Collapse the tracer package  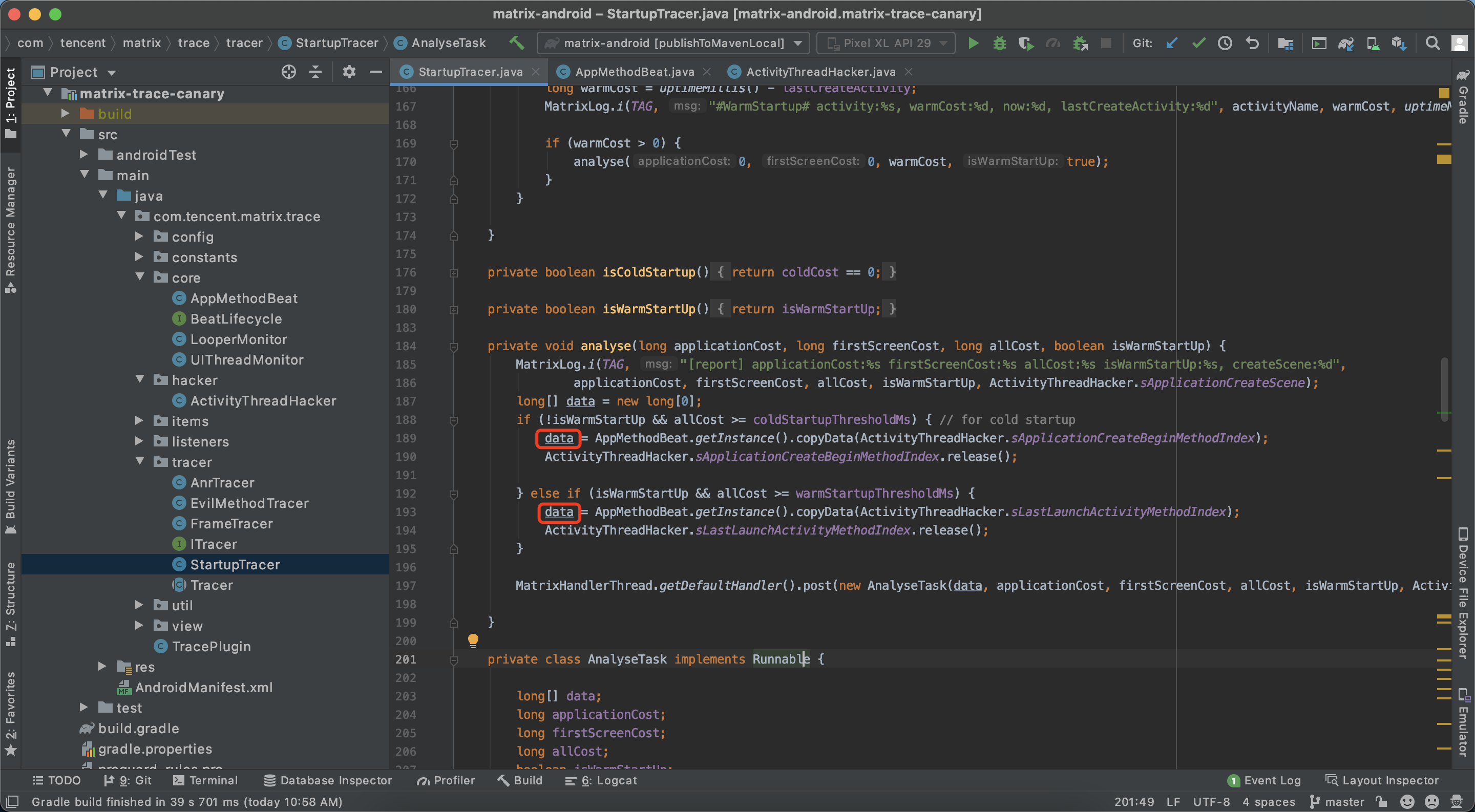coord(140,462)
